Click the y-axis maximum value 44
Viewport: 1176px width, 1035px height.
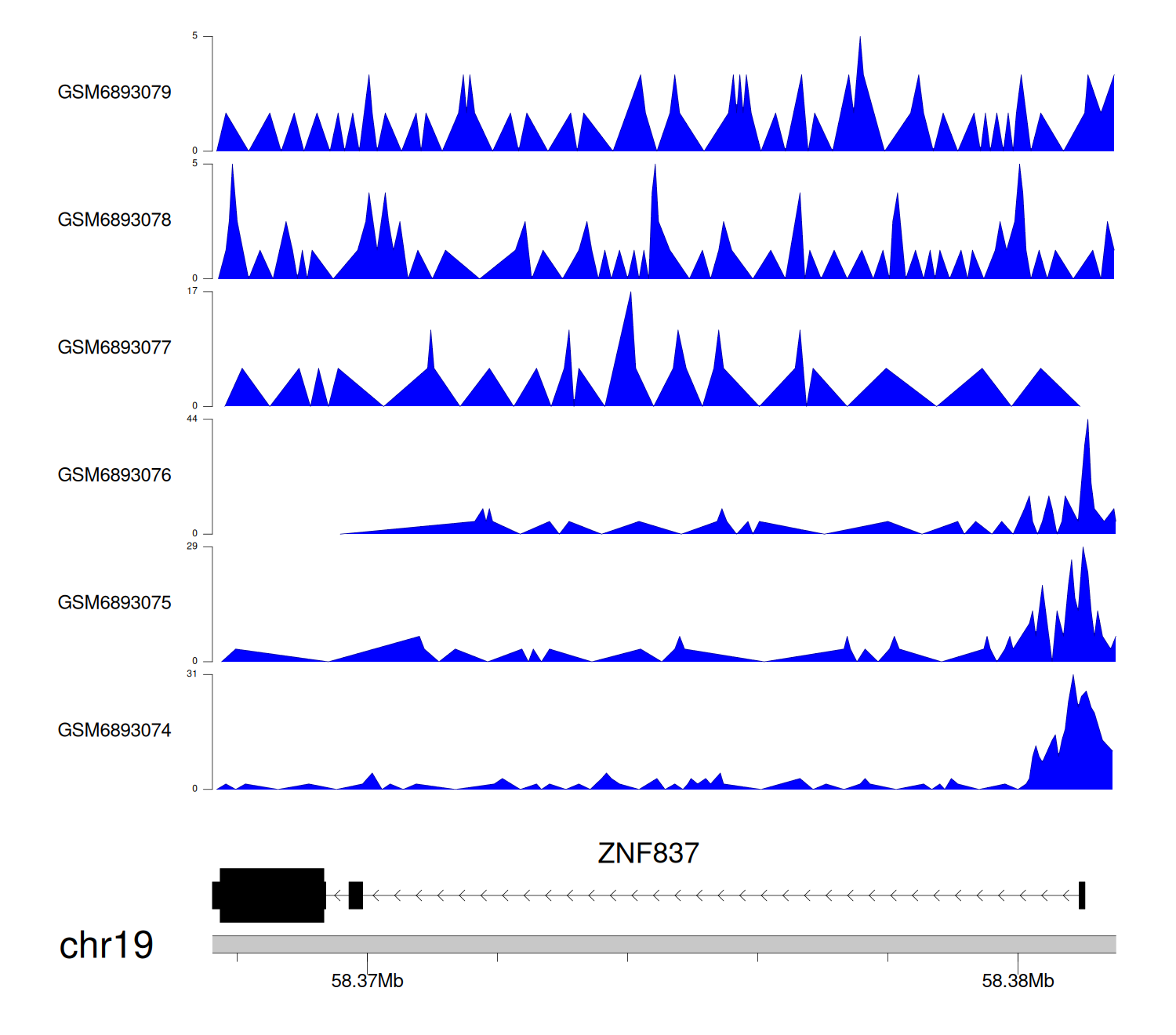192,419
